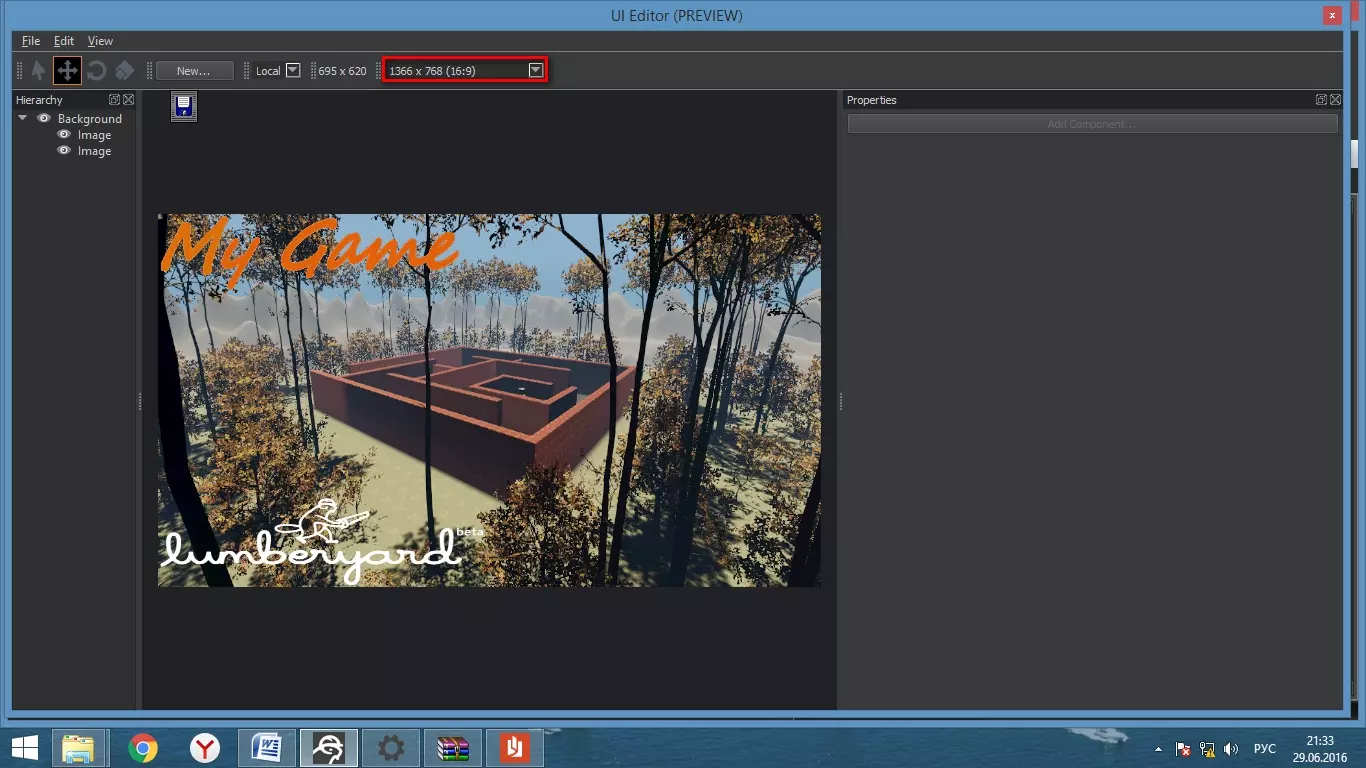Click the Add Component button
This screenshot has width=1366, height=768.
tap(1091, 124)
